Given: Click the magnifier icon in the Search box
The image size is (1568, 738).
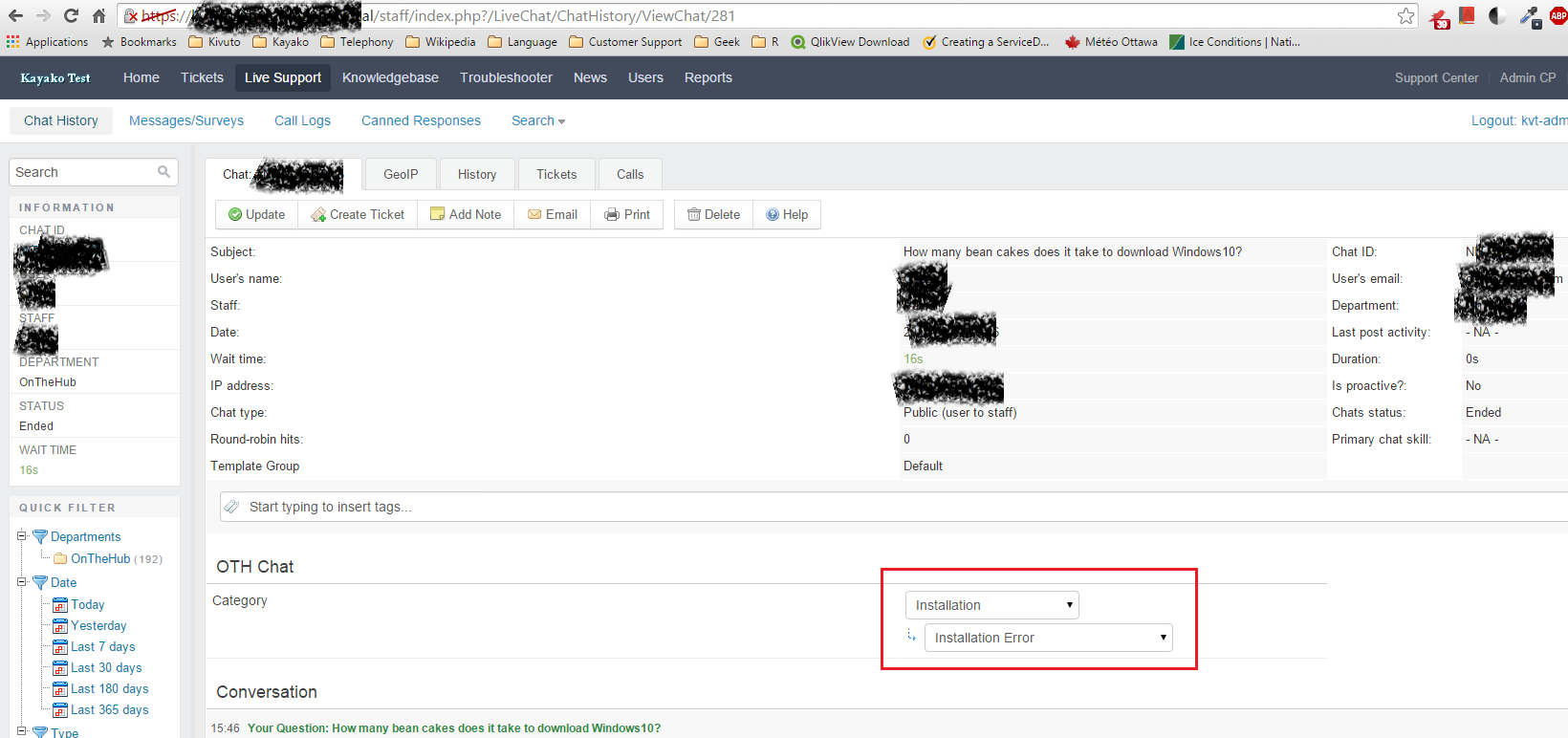Looking at the screenshot, I should [163, 172].
